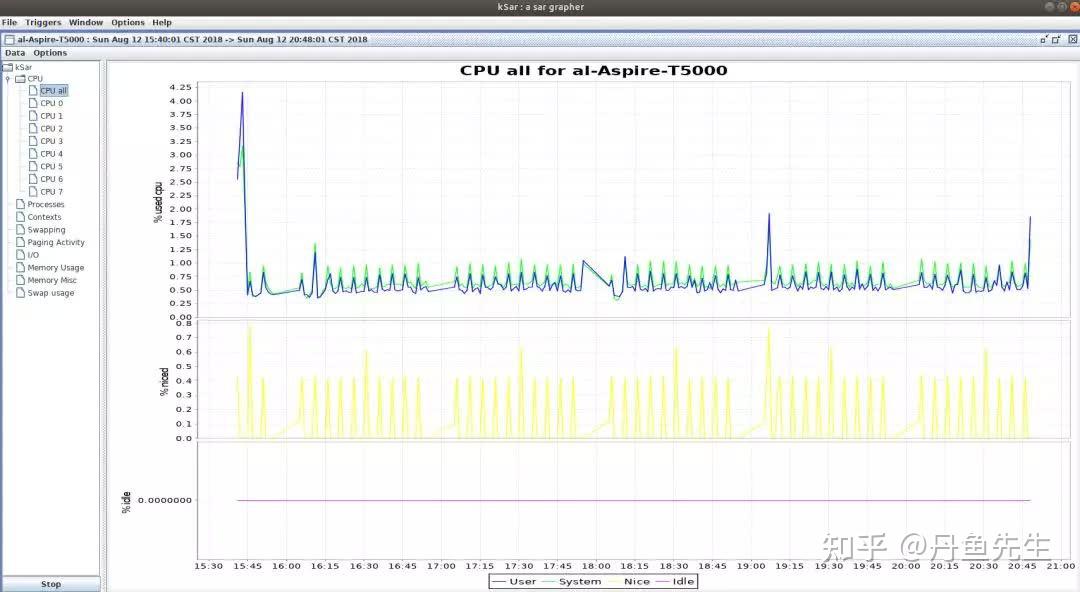Viewport: 1080px width, 592px height.
Task: Click the page icon beside CPU 7
Action: (x=33, y=192)
